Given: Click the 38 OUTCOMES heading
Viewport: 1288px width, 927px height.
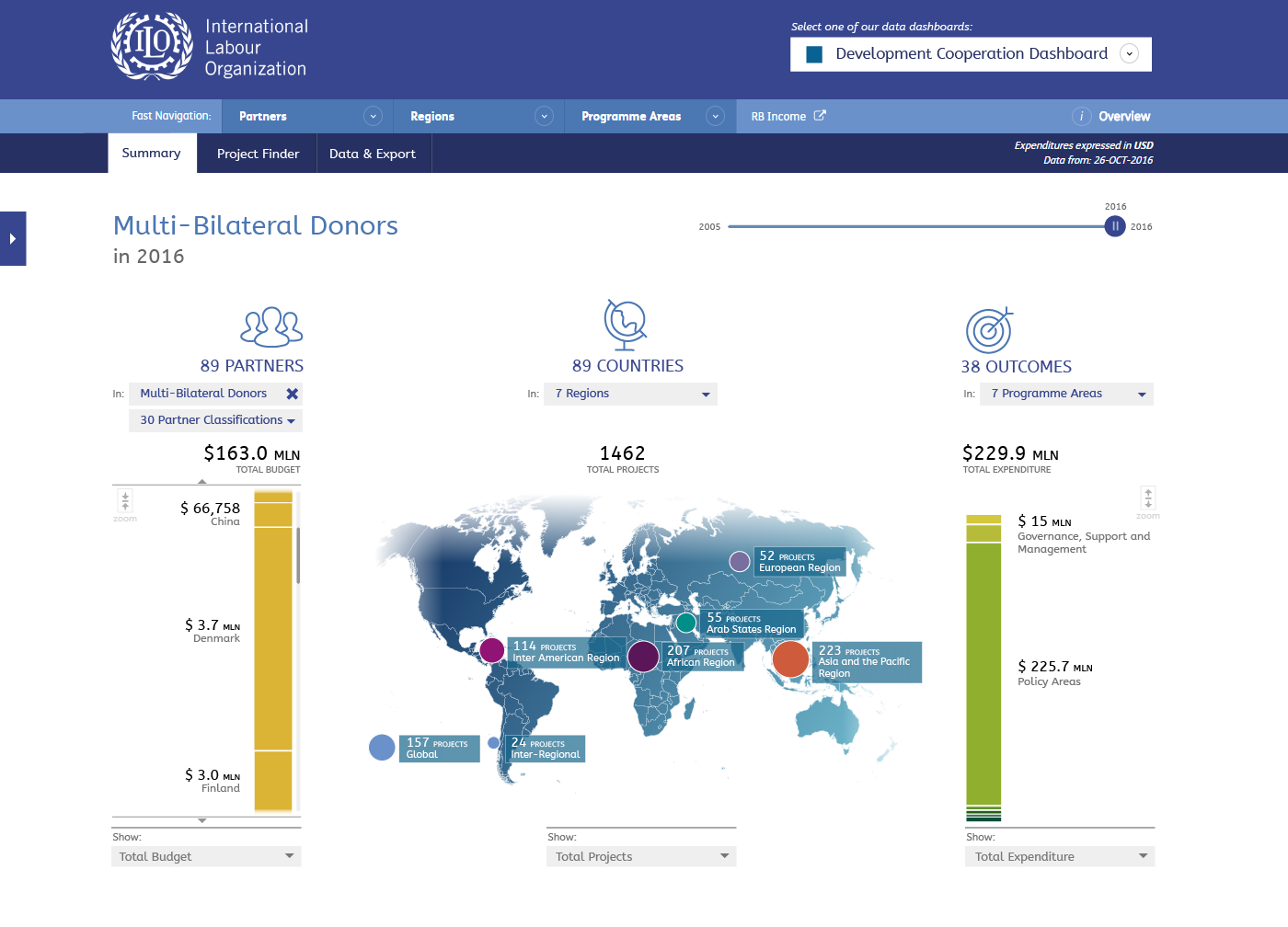Looking at the screenshot, I should 1017,367.
